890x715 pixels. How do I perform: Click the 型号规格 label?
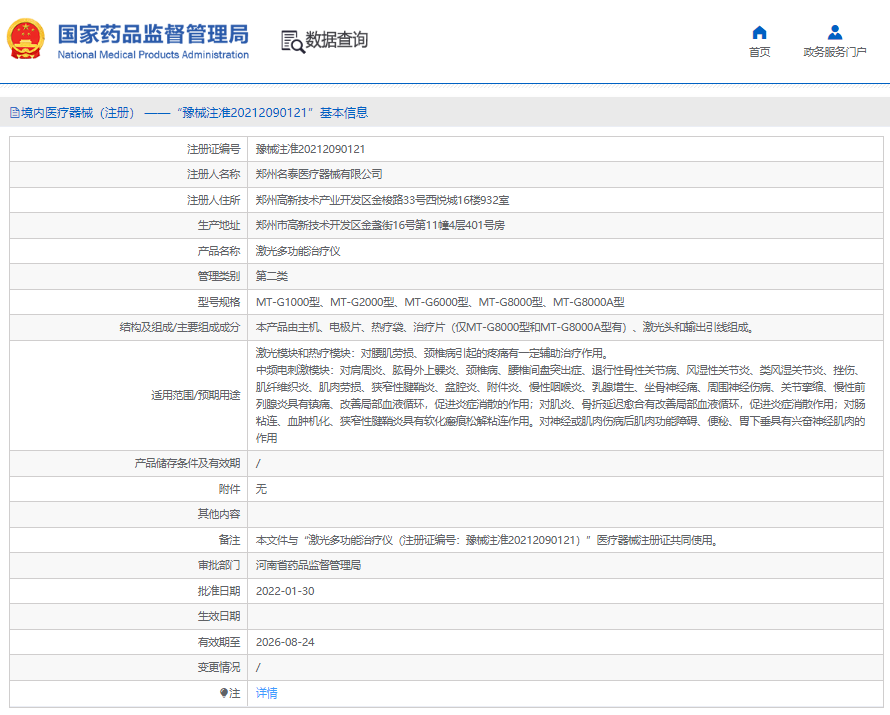[x=219, y=302]
